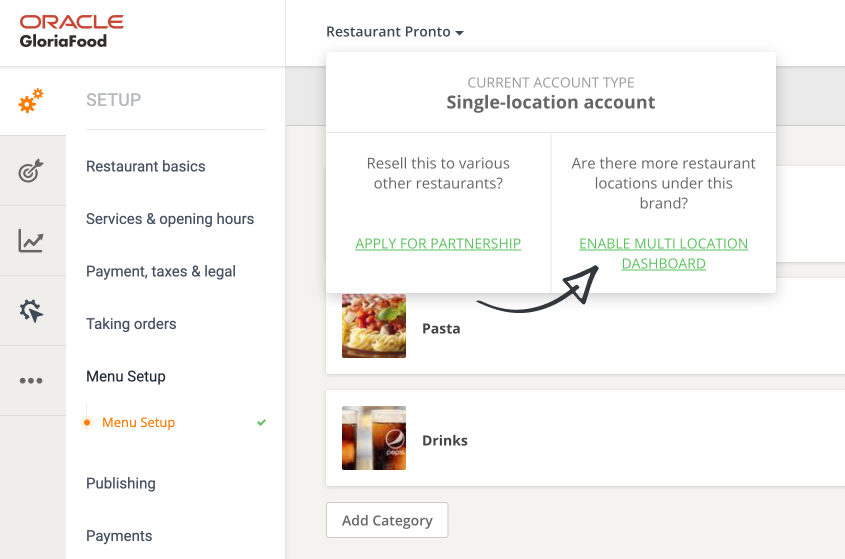Expand Services & opening hours section
This screenshot has width=845, height=559.
170,219
